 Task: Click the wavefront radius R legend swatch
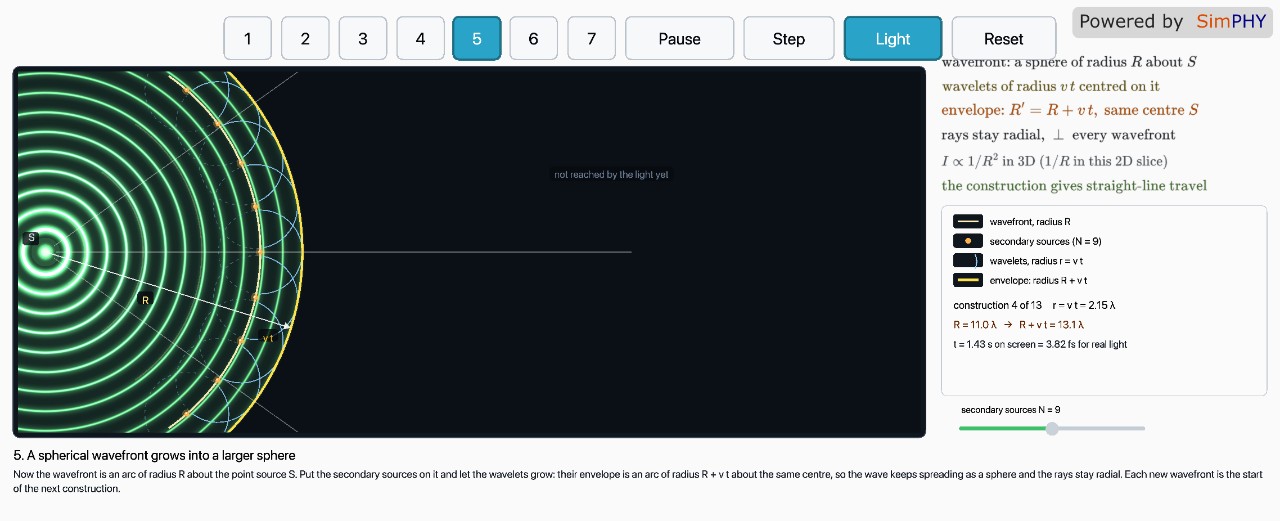[968, 221]
